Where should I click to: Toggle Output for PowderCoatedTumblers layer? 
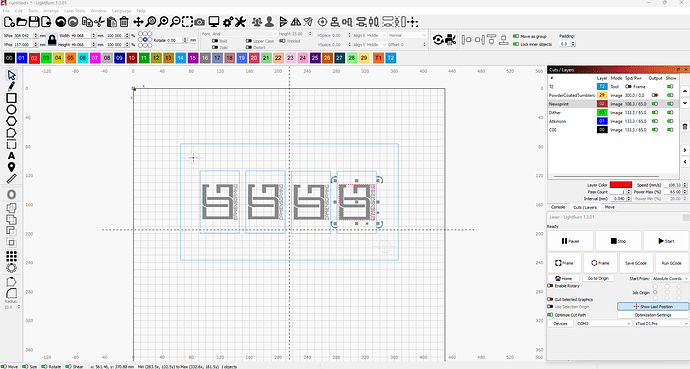pyautogui.click(x=655, y=95)
